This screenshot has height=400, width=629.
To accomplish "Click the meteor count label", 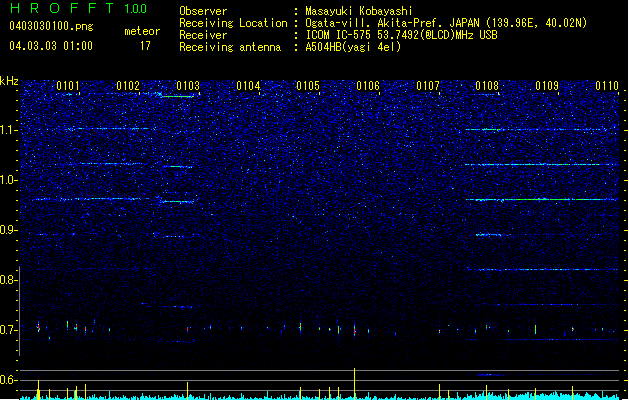I will pos(142,31).
